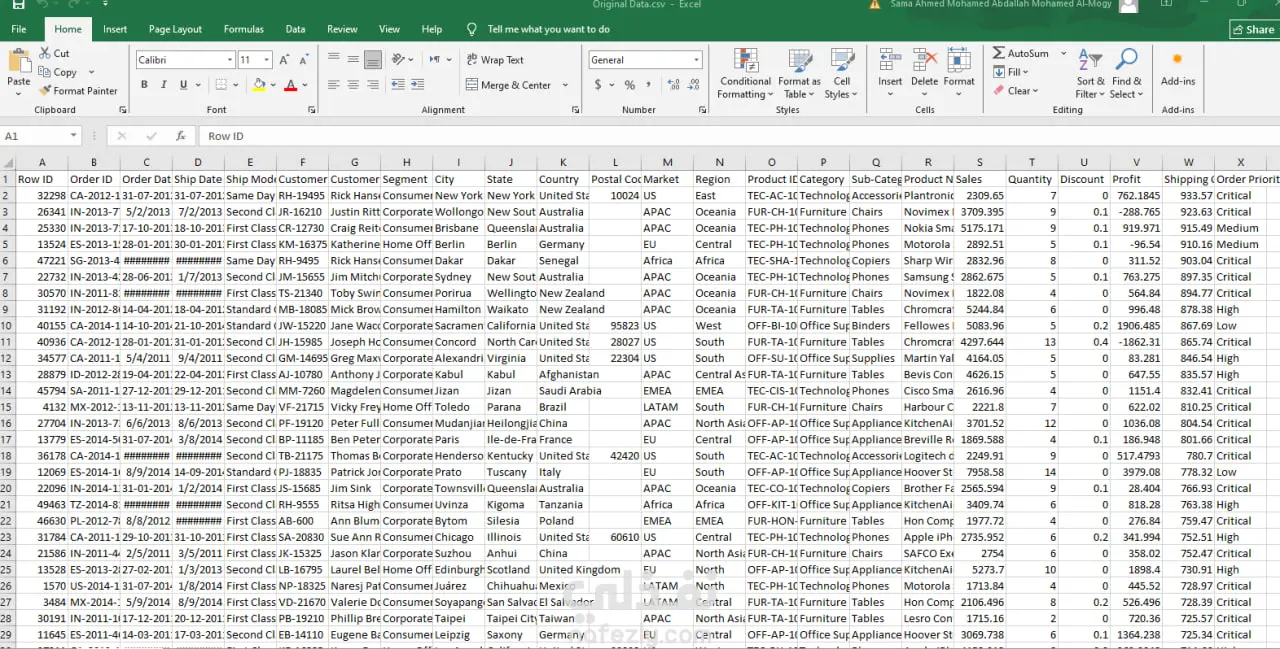Click the text Orientation icon
The image size is (1280, 649).
[399, 59]
